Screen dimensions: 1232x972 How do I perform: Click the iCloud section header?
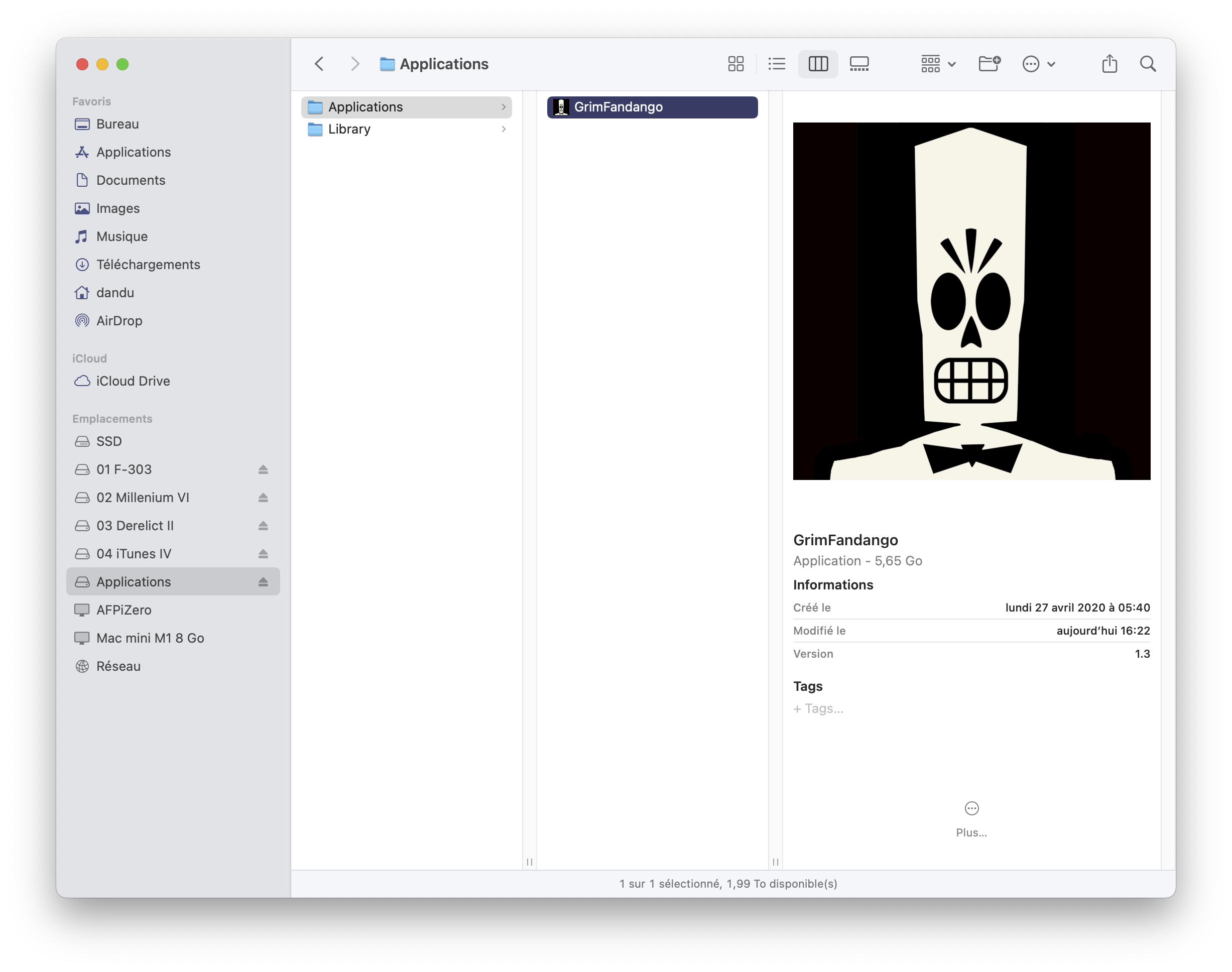89,358
